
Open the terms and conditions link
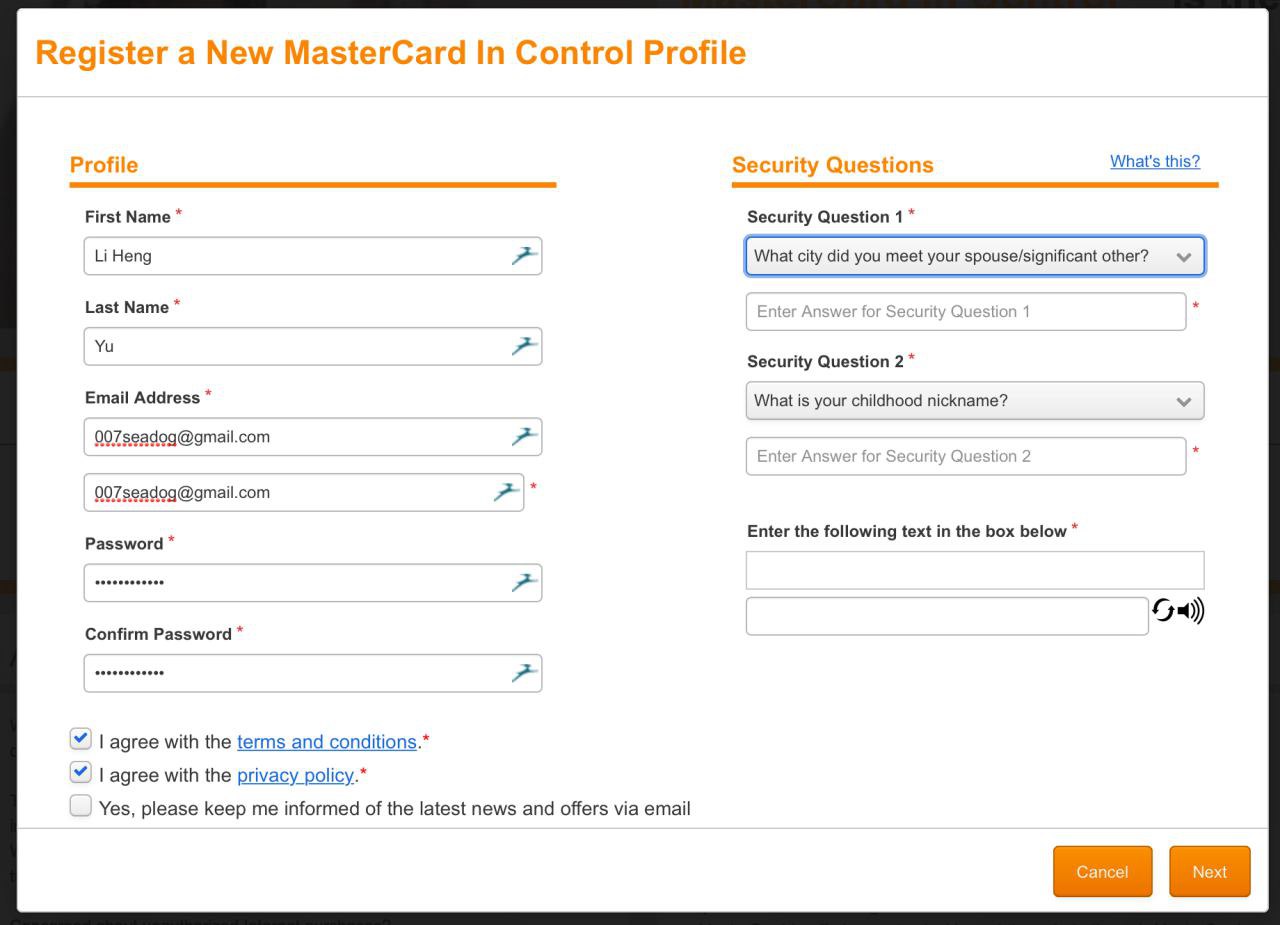tap(327, 742)
